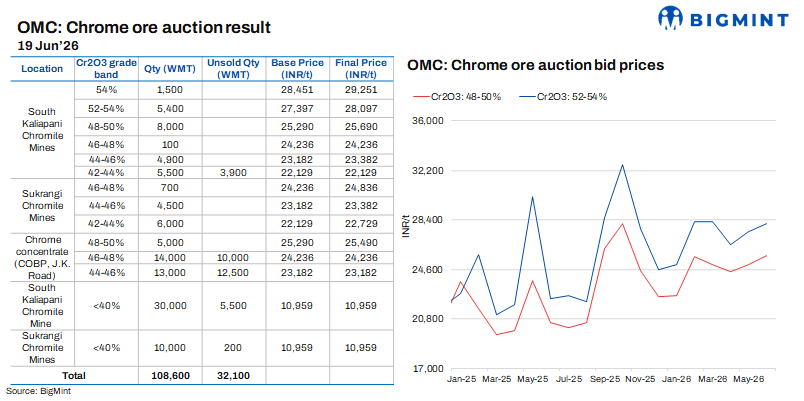Viewport: 804px width, 401px height.
Task: Click 'Sukrangi Chromite Mines' cell beside 10,959 row
Action: [x=43, y=348]
